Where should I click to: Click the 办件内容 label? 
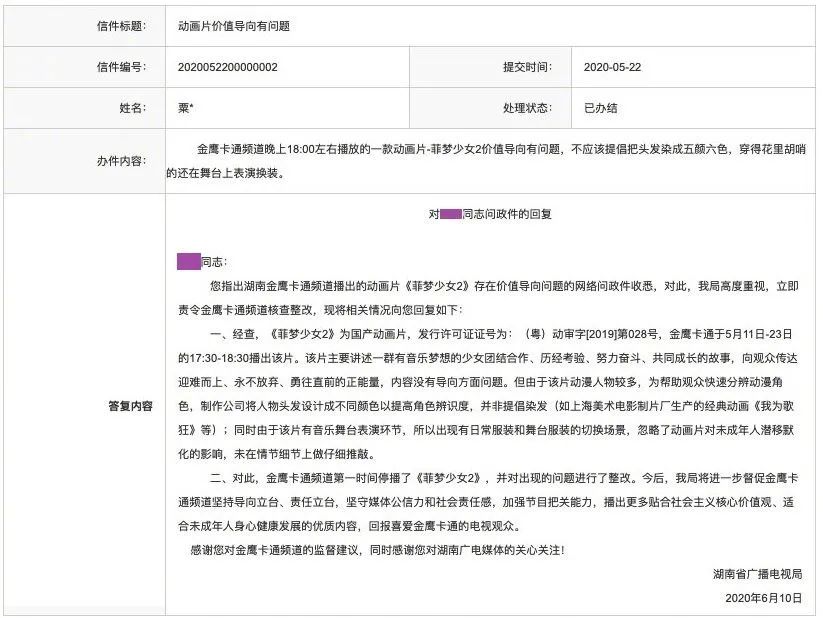pyautogui.click(x=121, y=161)
